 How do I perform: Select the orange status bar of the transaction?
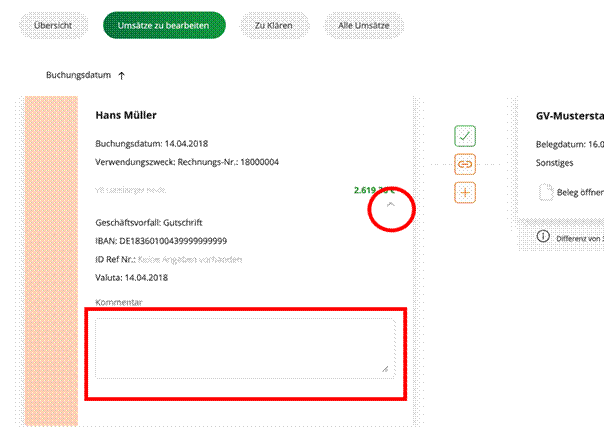(x=51, y=261)
